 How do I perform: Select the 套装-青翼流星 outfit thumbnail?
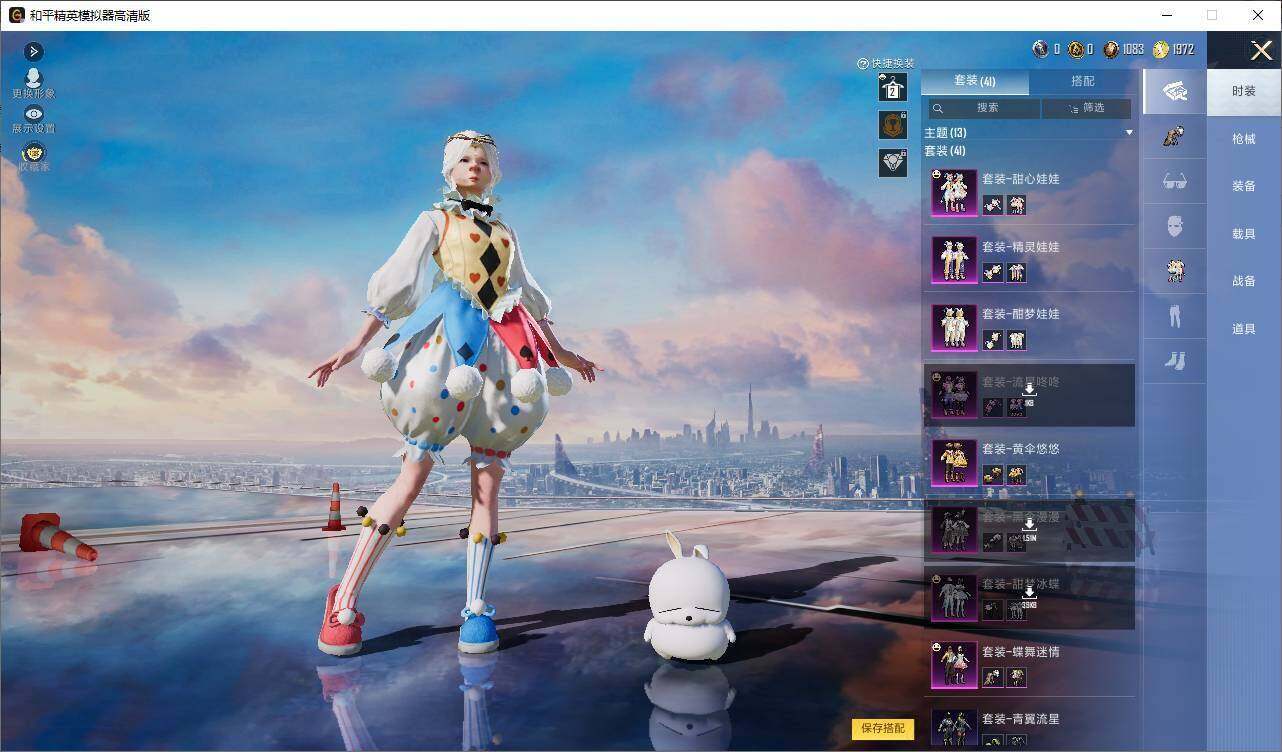click(954, 729)
